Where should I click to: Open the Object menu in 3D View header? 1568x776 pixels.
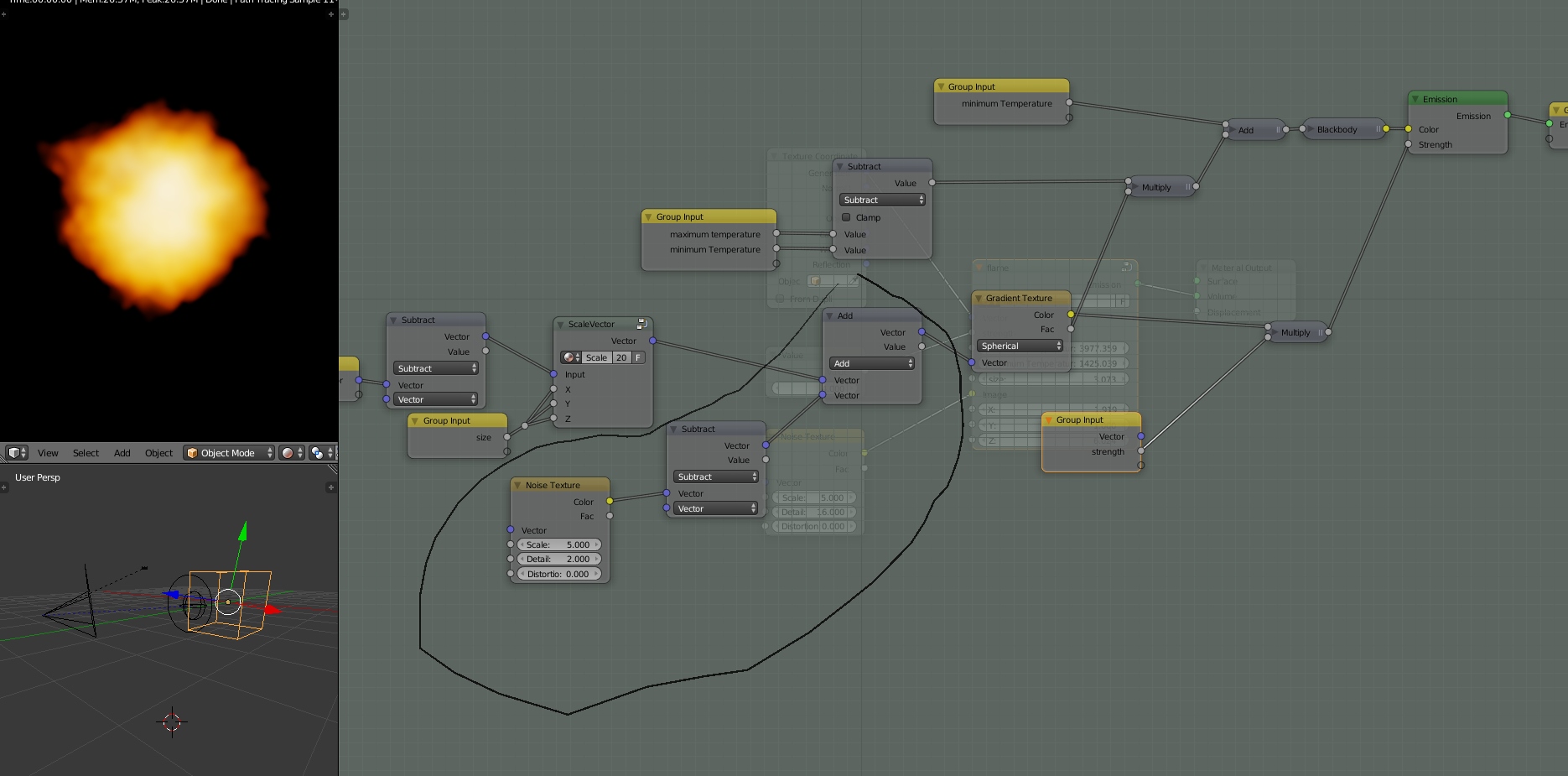pos(158,453)
